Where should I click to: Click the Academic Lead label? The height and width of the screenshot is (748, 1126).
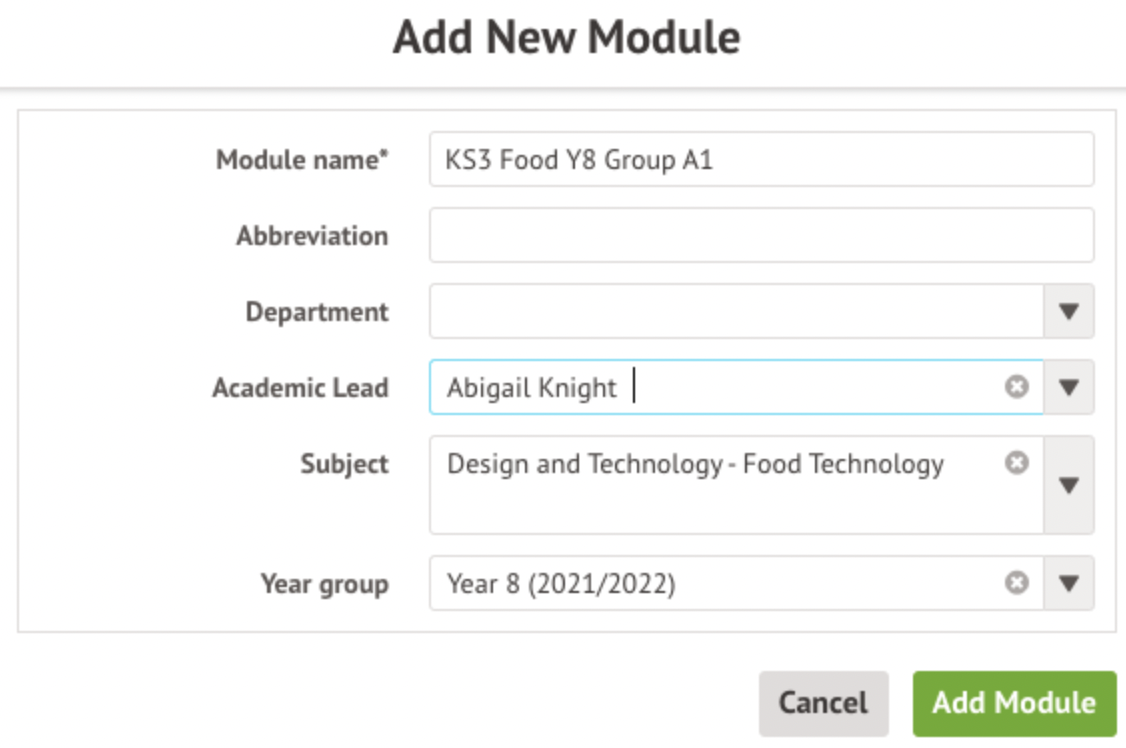300,388
